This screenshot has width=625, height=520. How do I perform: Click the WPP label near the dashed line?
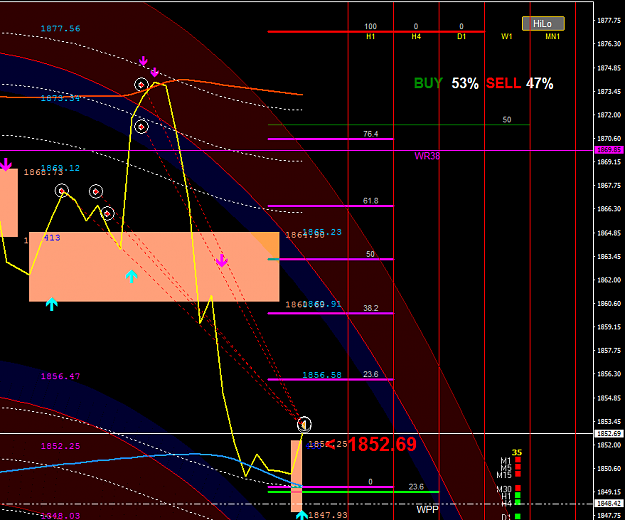(427, 509)
